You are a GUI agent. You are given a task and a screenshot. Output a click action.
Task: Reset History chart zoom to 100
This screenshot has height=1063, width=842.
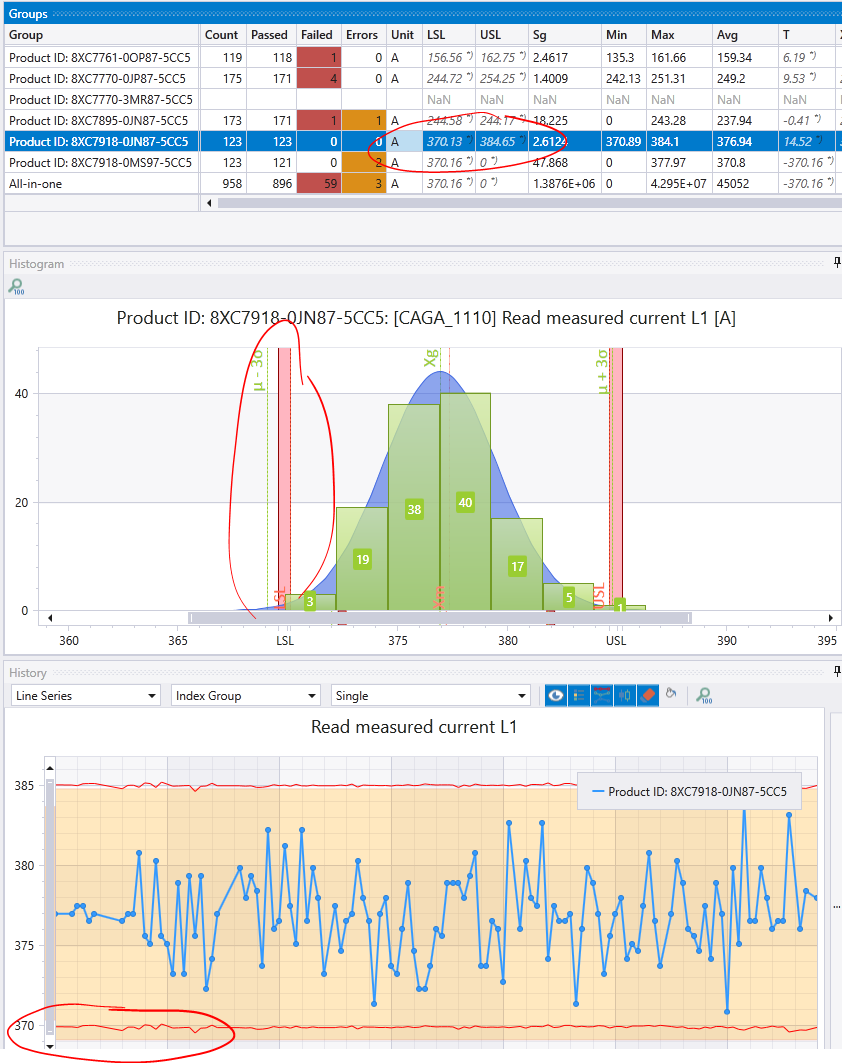(x=704, y=696)
